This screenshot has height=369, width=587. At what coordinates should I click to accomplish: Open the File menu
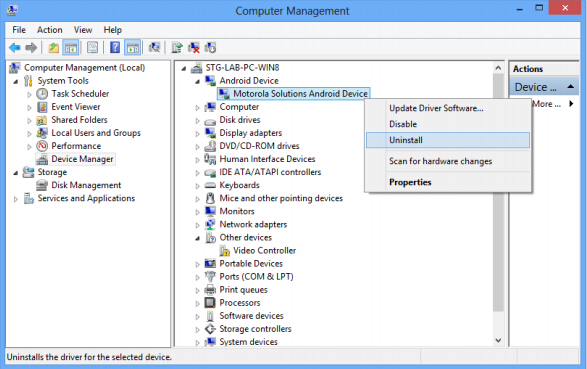click(x=19, y=30)
